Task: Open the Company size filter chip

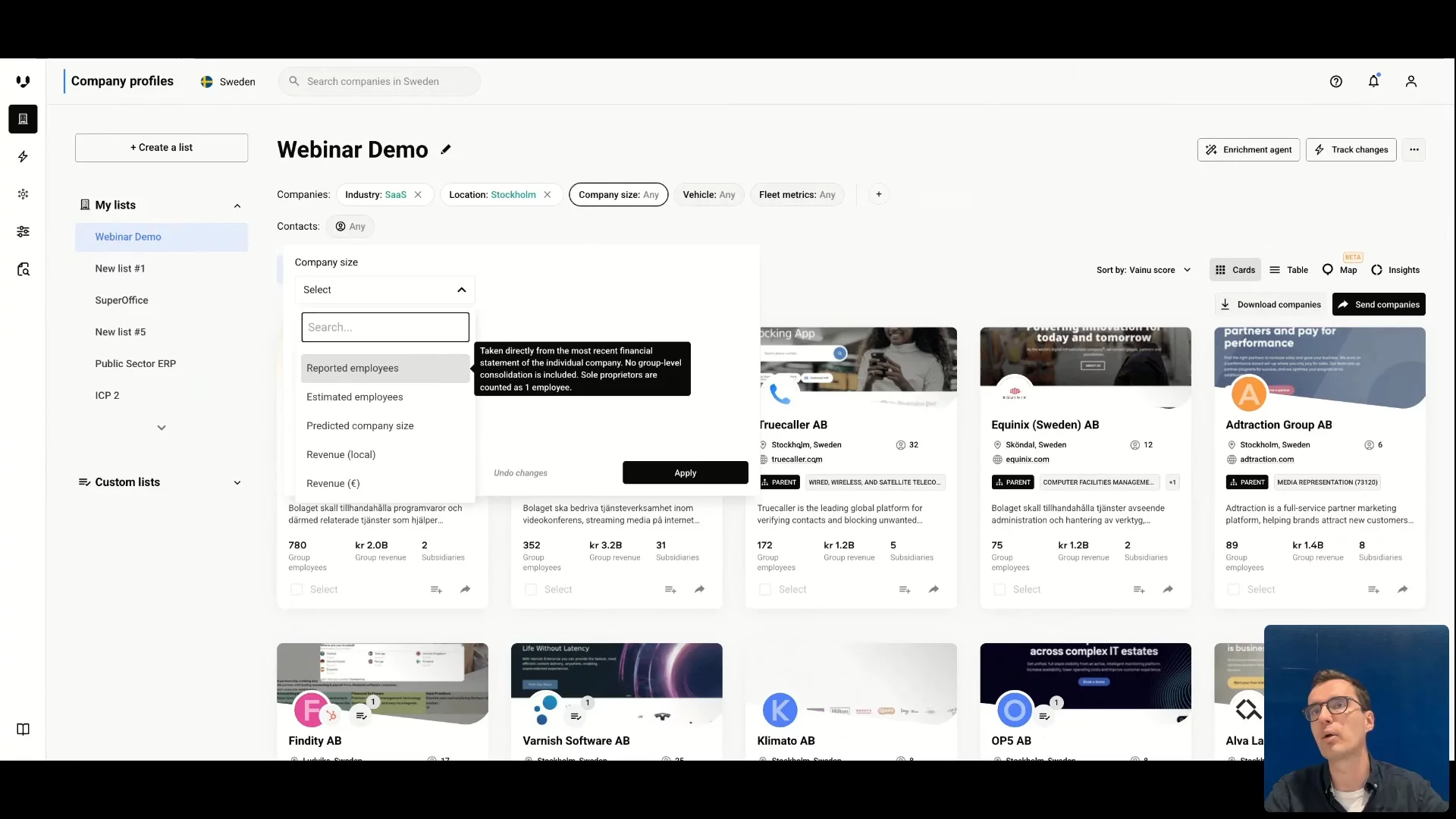Action: pos(619,195)
